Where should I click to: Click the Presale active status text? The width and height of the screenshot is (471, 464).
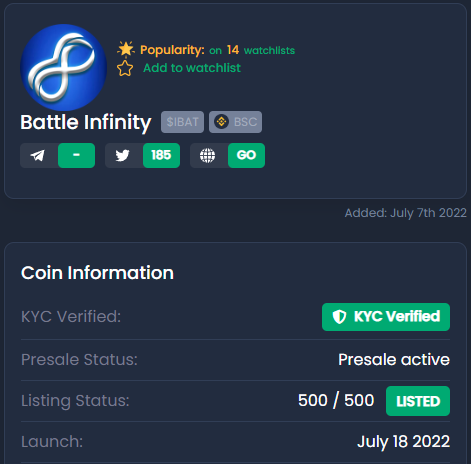tap(394, 360)
